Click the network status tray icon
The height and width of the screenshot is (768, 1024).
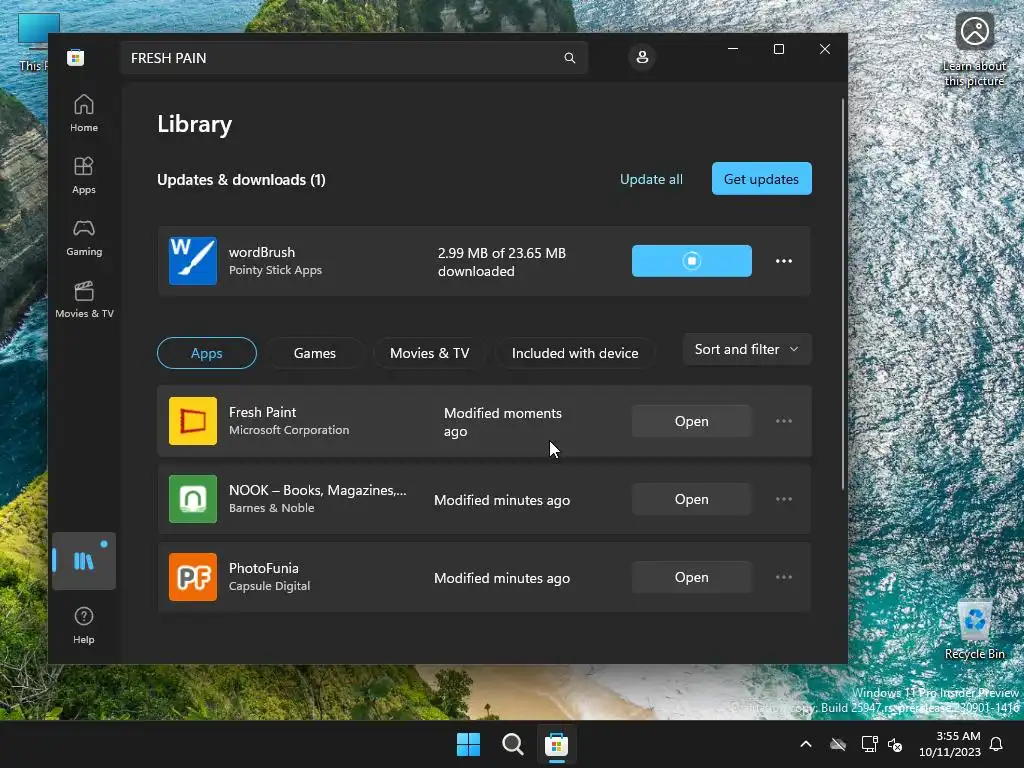[x=869, y=744]
